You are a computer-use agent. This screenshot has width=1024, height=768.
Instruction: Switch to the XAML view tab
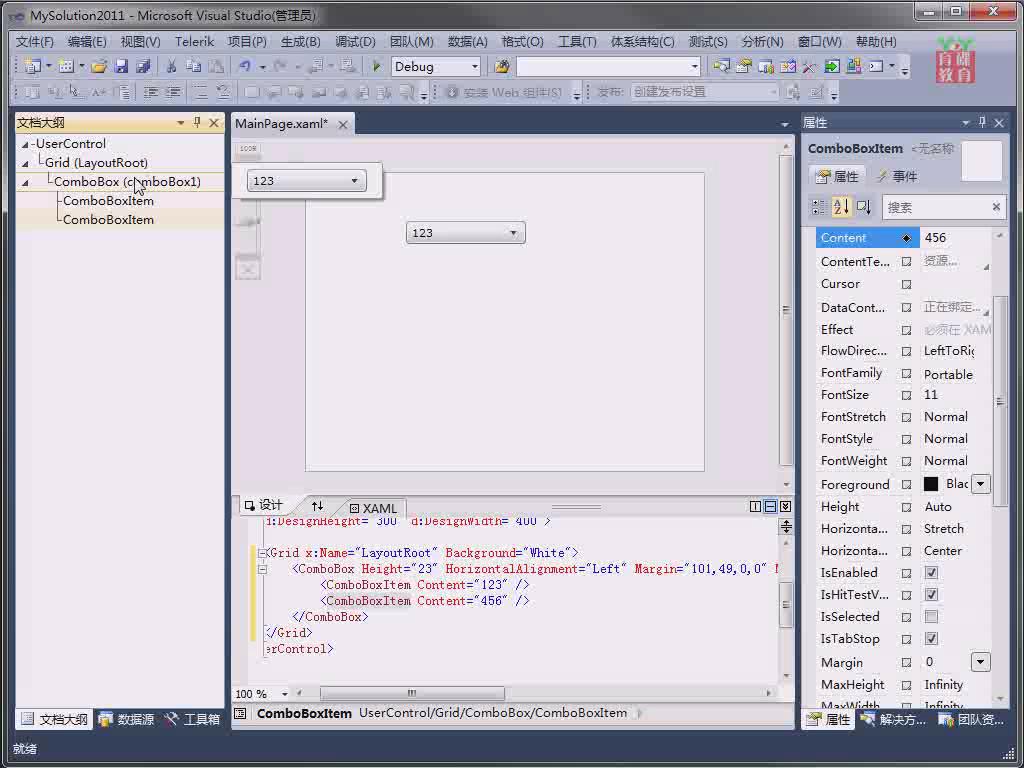point(373,507)
